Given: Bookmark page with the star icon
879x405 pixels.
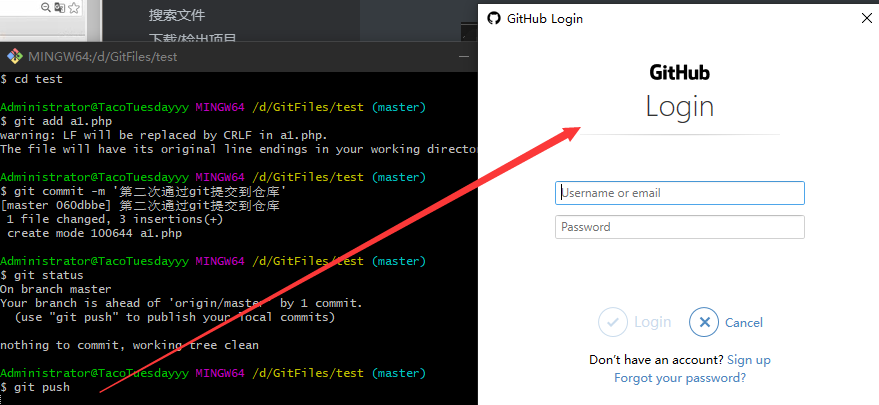Looking at the screenshot, I should [74, 7].
